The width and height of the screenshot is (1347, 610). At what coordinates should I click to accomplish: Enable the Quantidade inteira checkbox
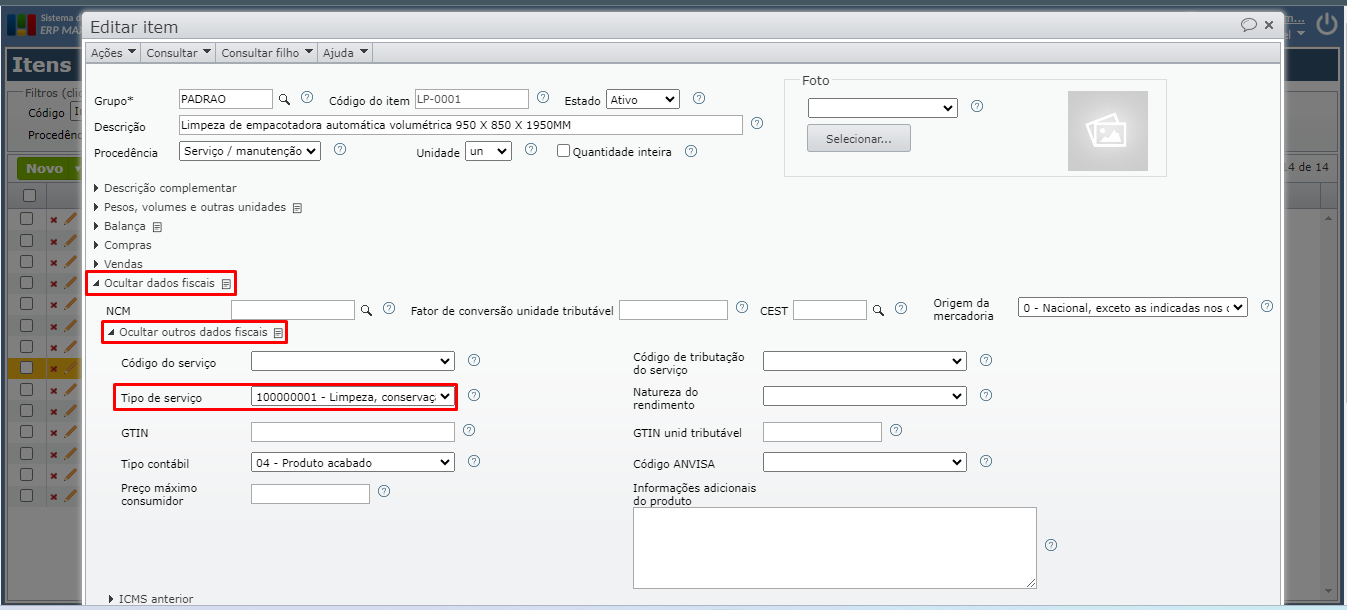click(564, 152)
